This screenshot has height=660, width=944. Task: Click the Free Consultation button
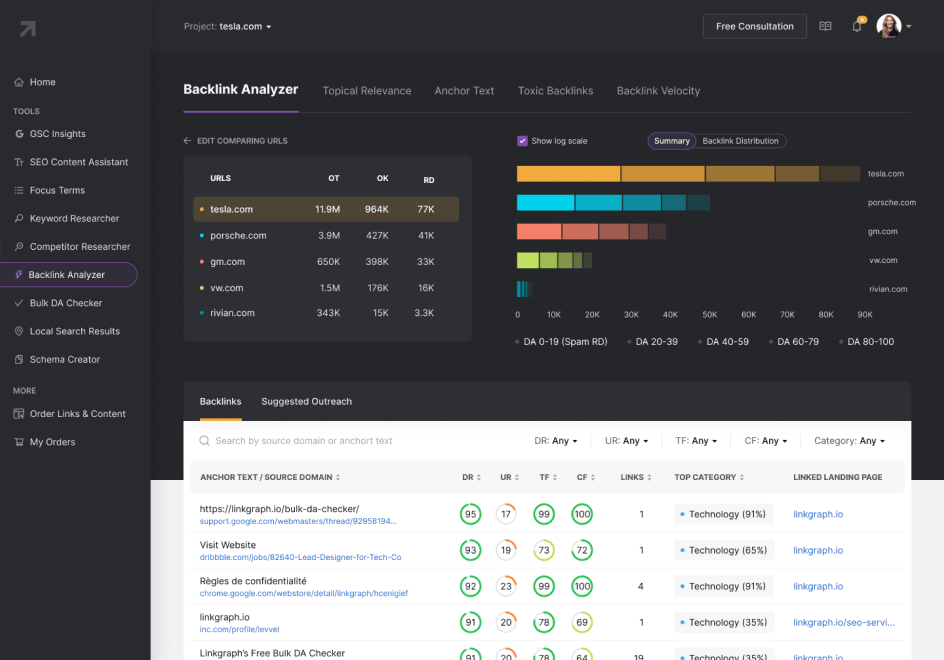754,26
